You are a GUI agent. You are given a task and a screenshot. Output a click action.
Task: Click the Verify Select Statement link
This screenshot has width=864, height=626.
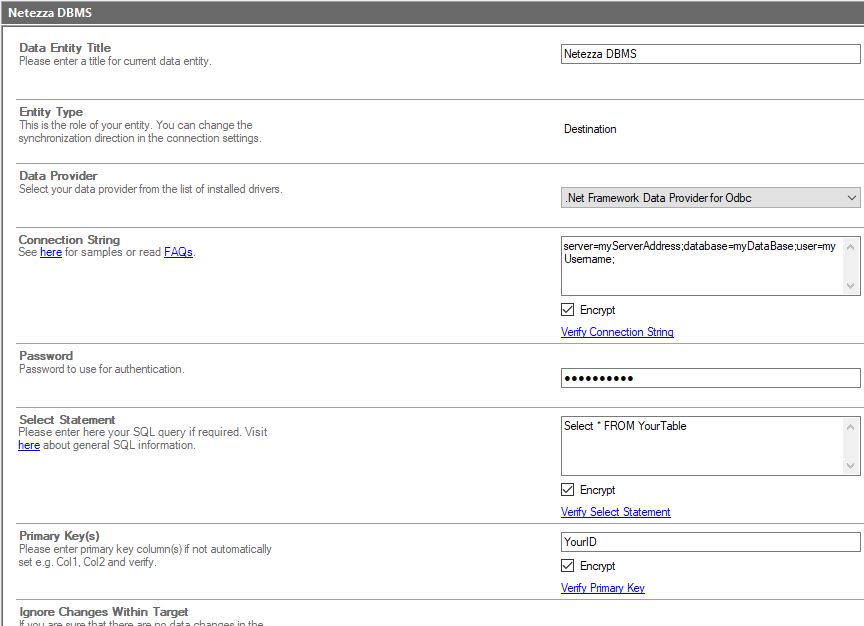(615, 512)
